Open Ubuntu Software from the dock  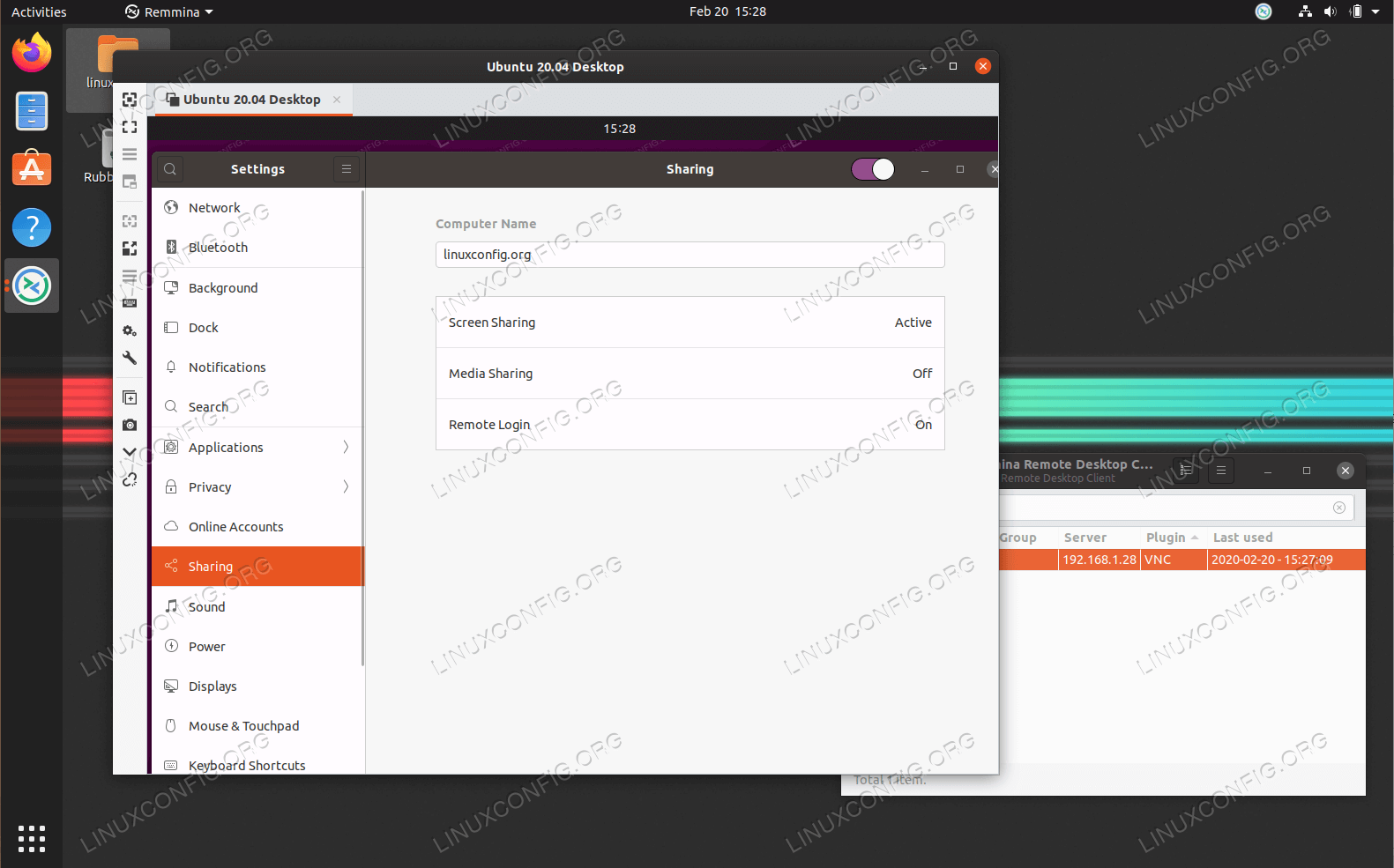click(32, 168)
